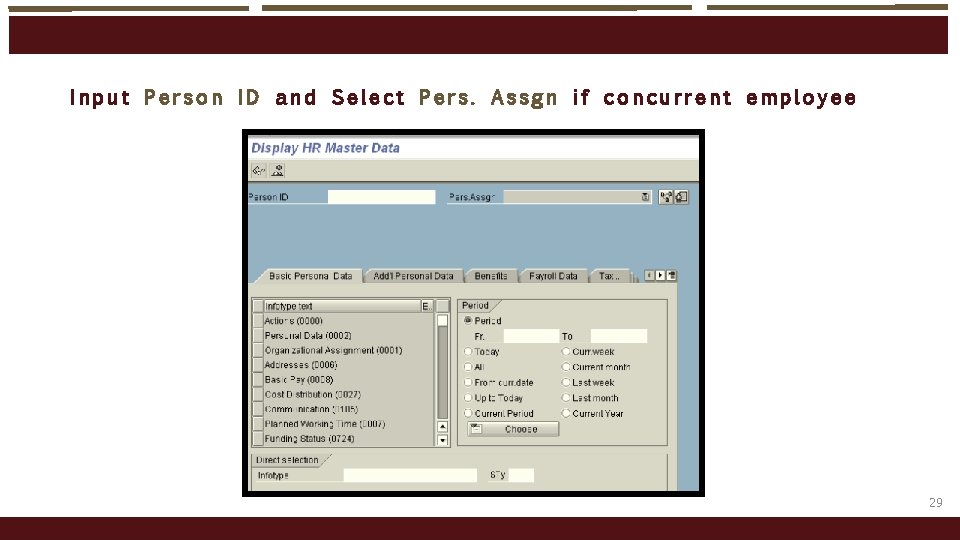Move the tab strip to the right
The image size is (960, 540).
[660, 276]
